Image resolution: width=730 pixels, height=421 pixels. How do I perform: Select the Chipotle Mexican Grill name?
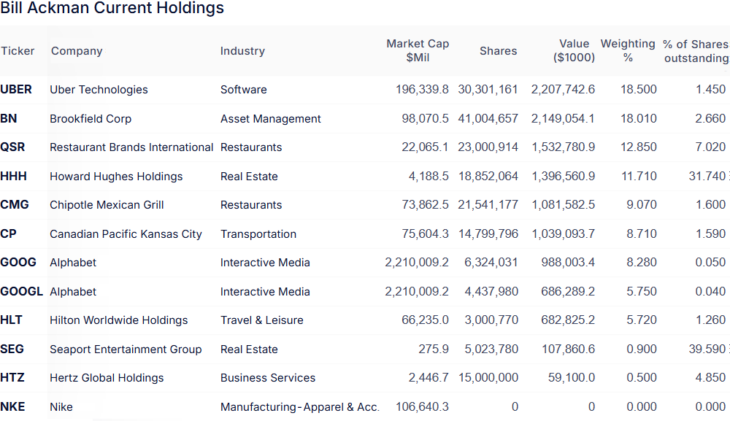(x=107, y=205)
